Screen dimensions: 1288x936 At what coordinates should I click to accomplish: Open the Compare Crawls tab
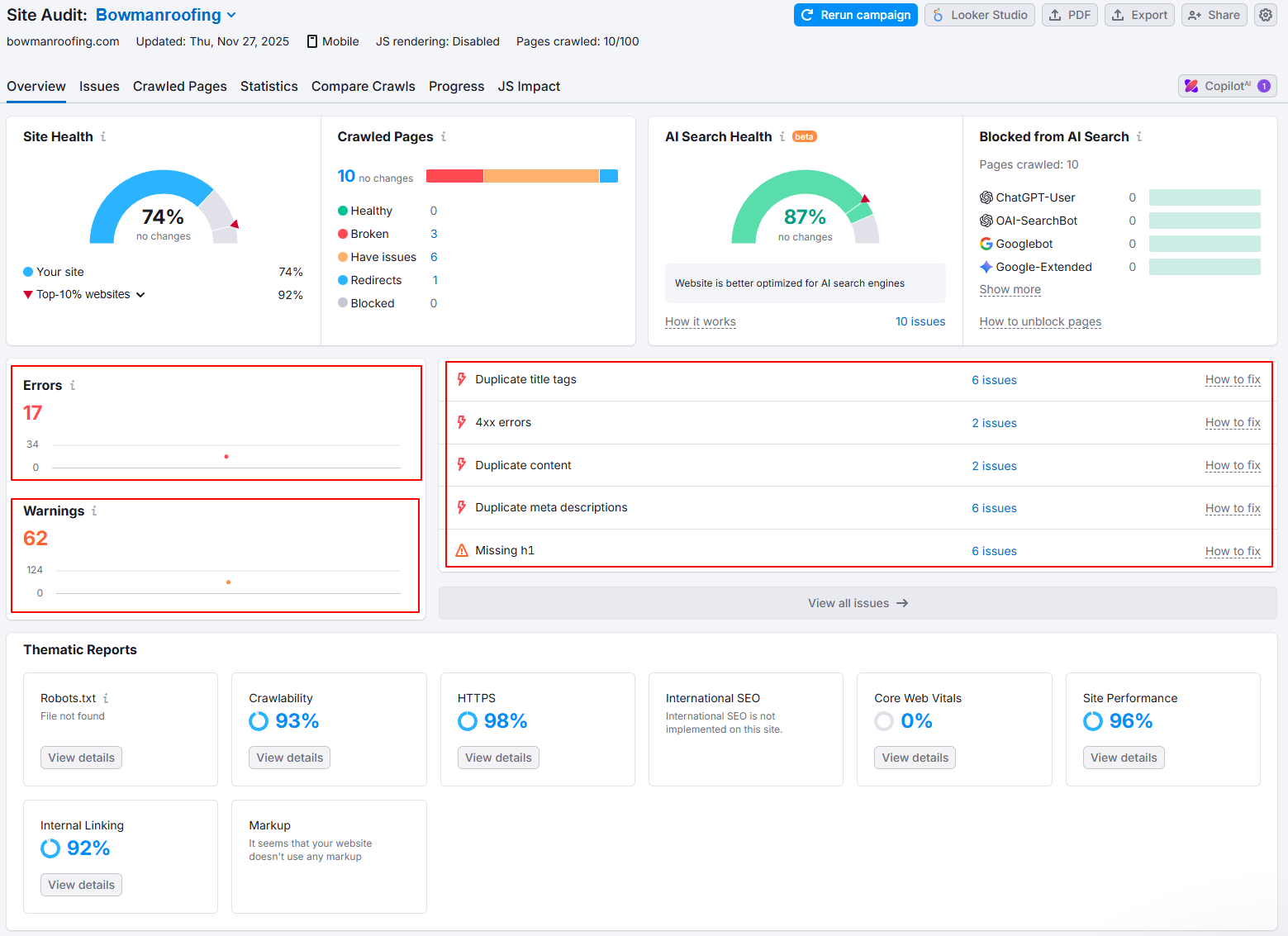363,87
